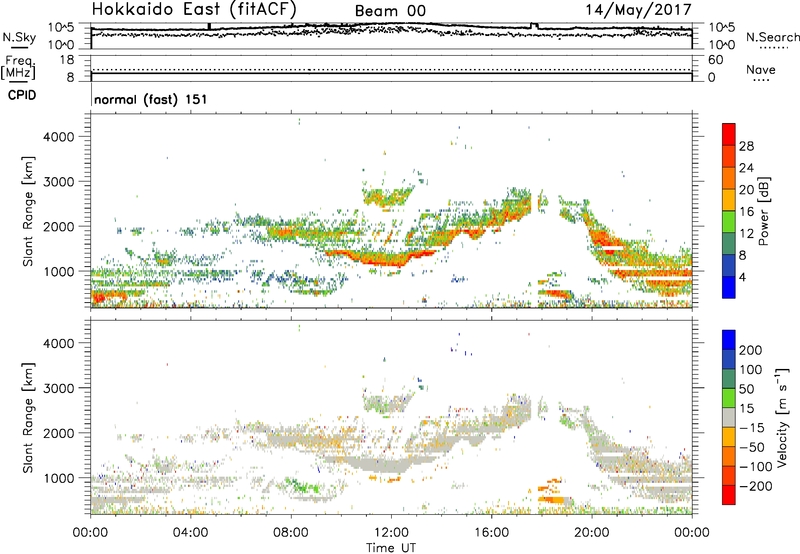Click the "Slant Range [km]" label of velocity panel

(28, 417)
